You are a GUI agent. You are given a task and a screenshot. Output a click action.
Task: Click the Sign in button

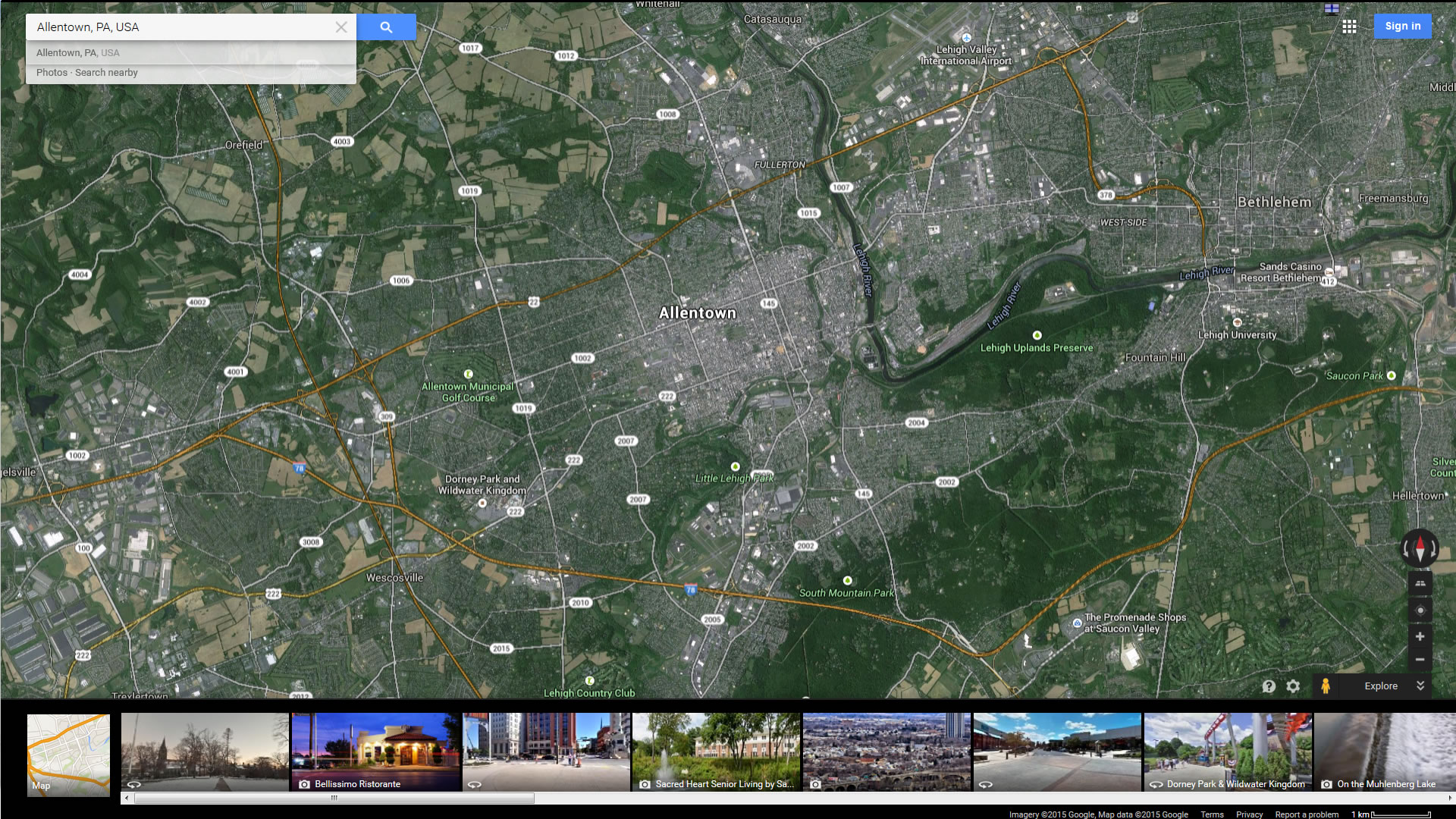pos(1402,26)
